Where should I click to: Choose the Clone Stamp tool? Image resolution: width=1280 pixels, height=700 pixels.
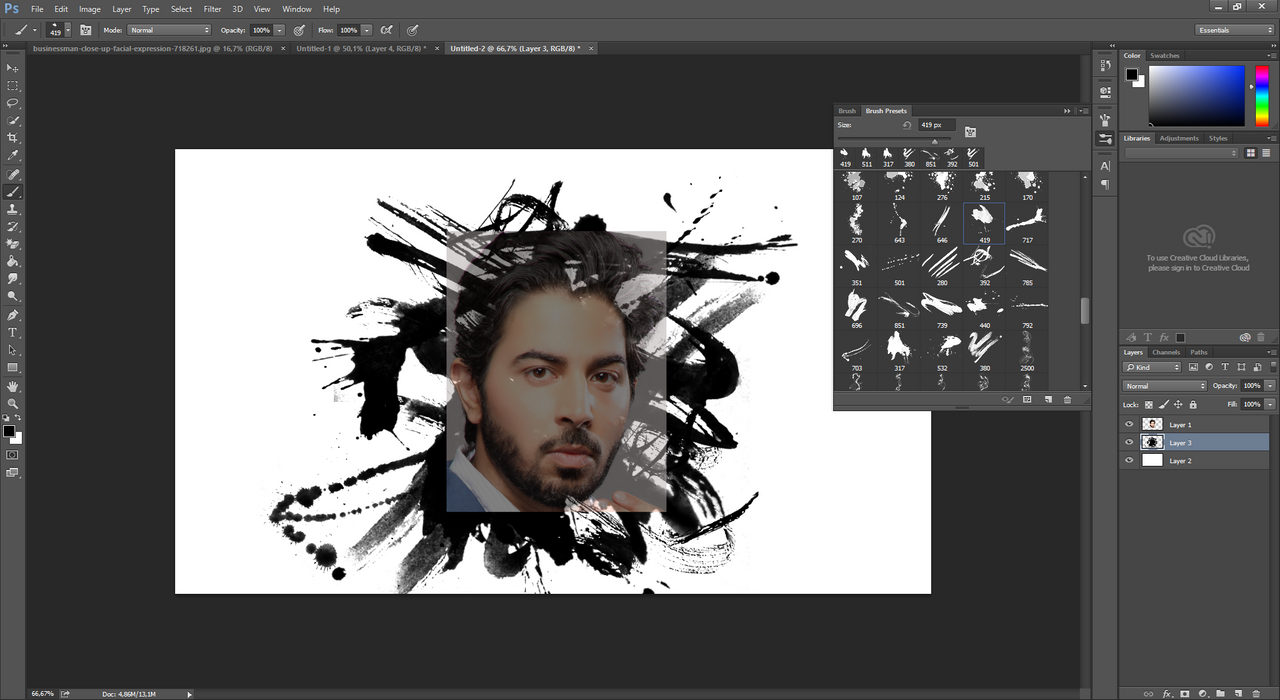[x=13, y=209]
